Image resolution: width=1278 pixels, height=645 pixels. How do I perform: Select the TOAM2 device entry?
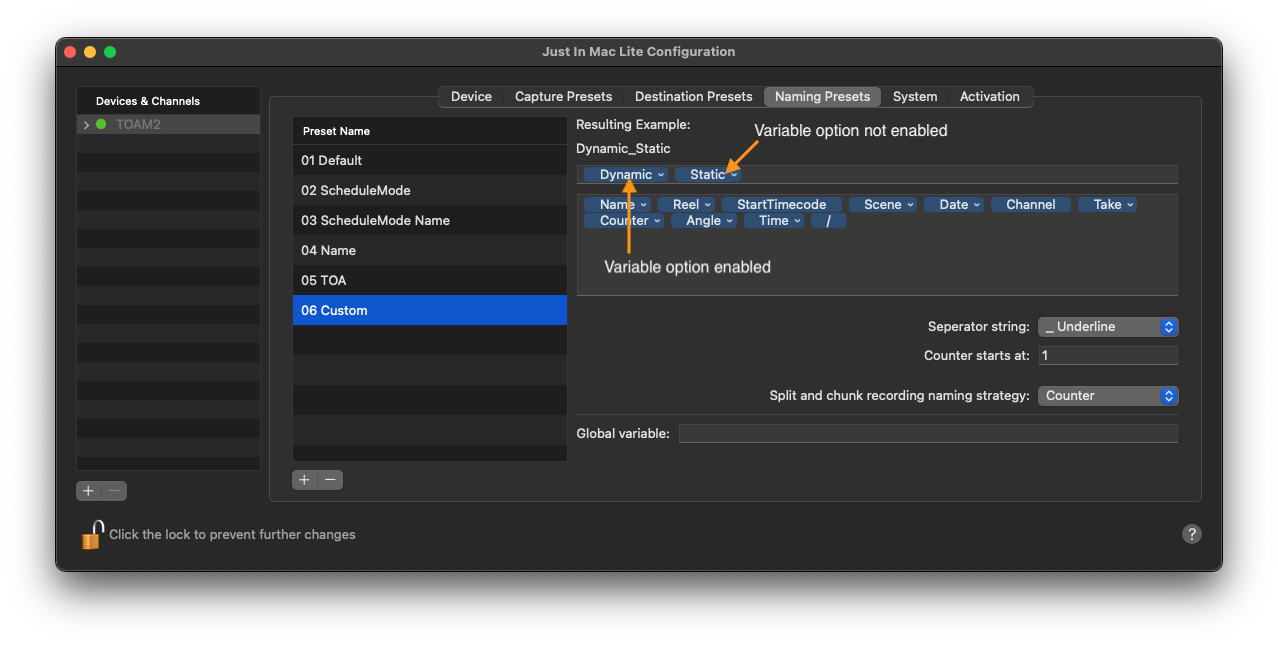pyautogui.click(x=168, y=125)
